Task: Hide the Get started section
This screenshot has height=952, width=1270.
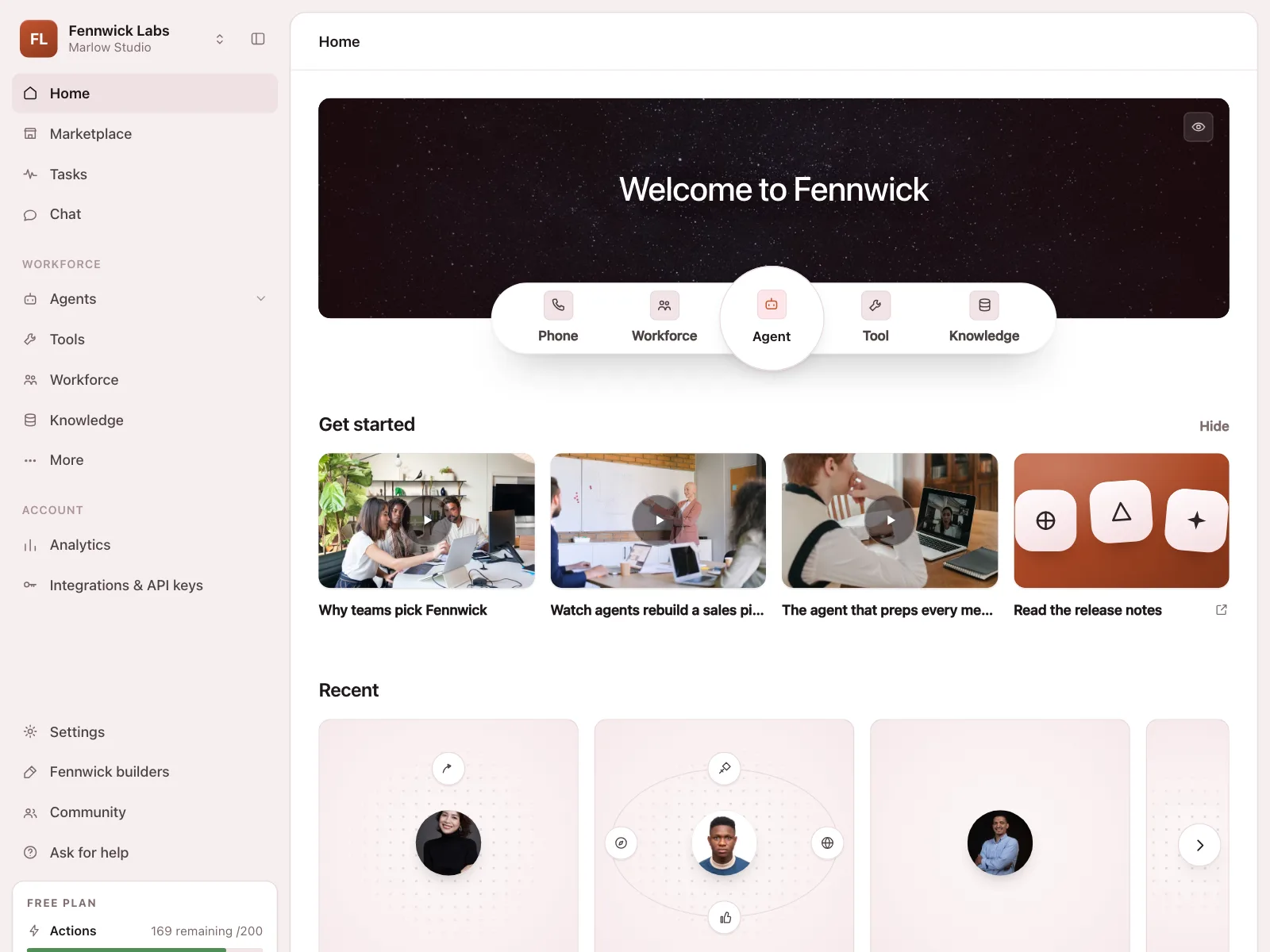Action: point(1214,426)
